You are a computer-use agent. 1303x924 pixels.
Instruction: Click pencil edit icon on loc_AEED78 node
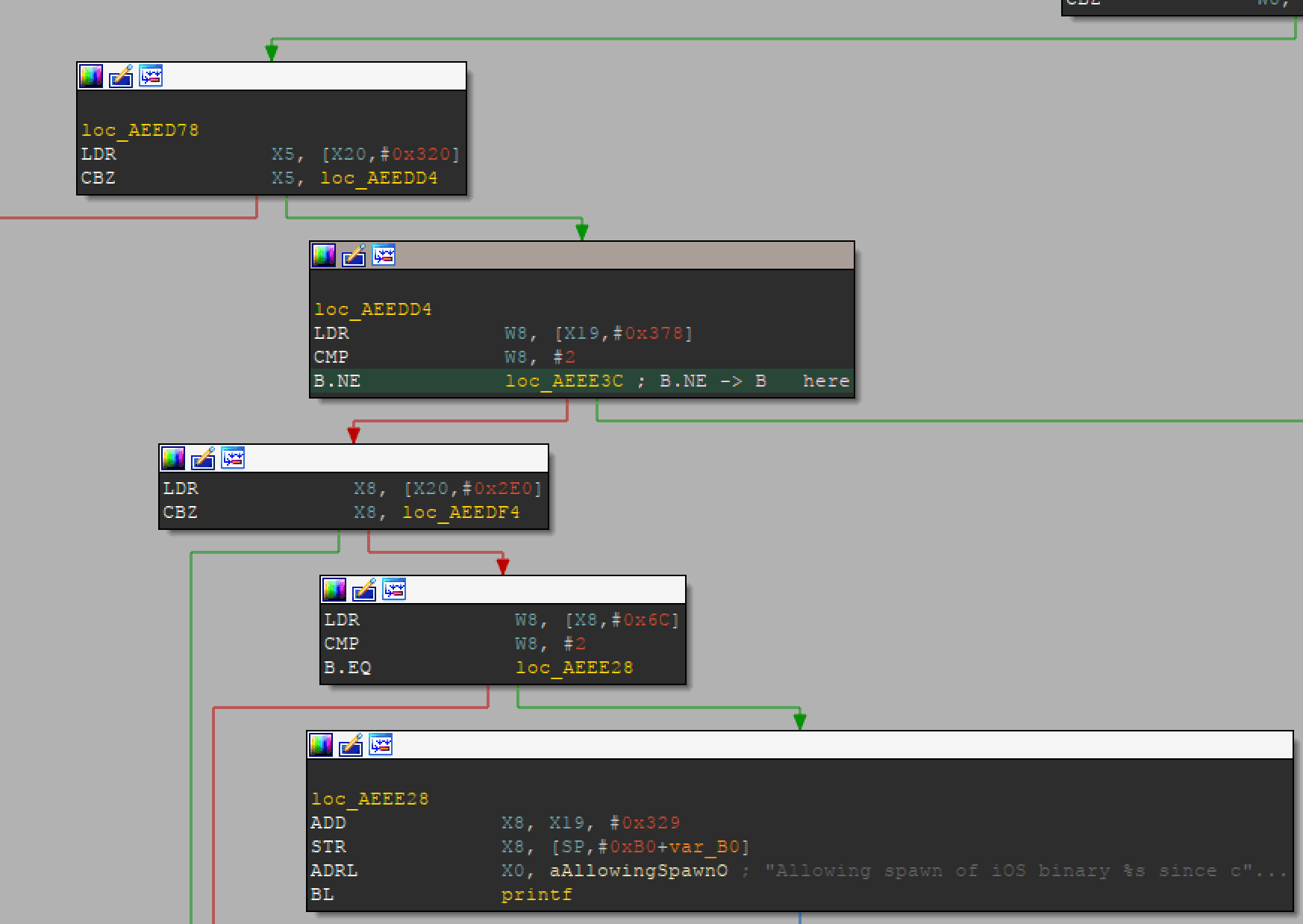pyautogui.click(x=121, y=76)
